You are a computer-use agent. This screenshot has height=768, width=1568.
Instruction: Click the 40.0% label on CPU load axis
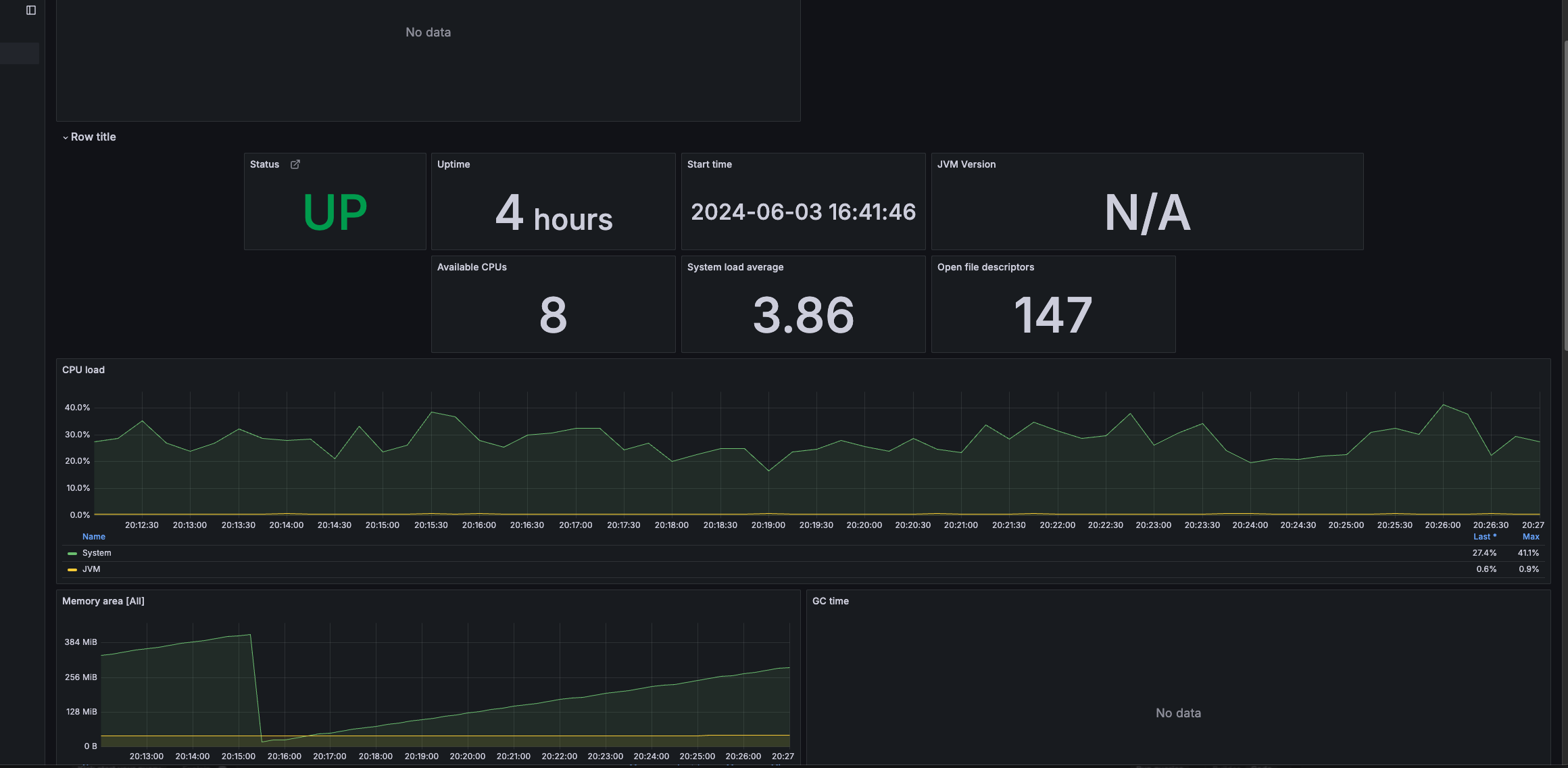(77, 408)
